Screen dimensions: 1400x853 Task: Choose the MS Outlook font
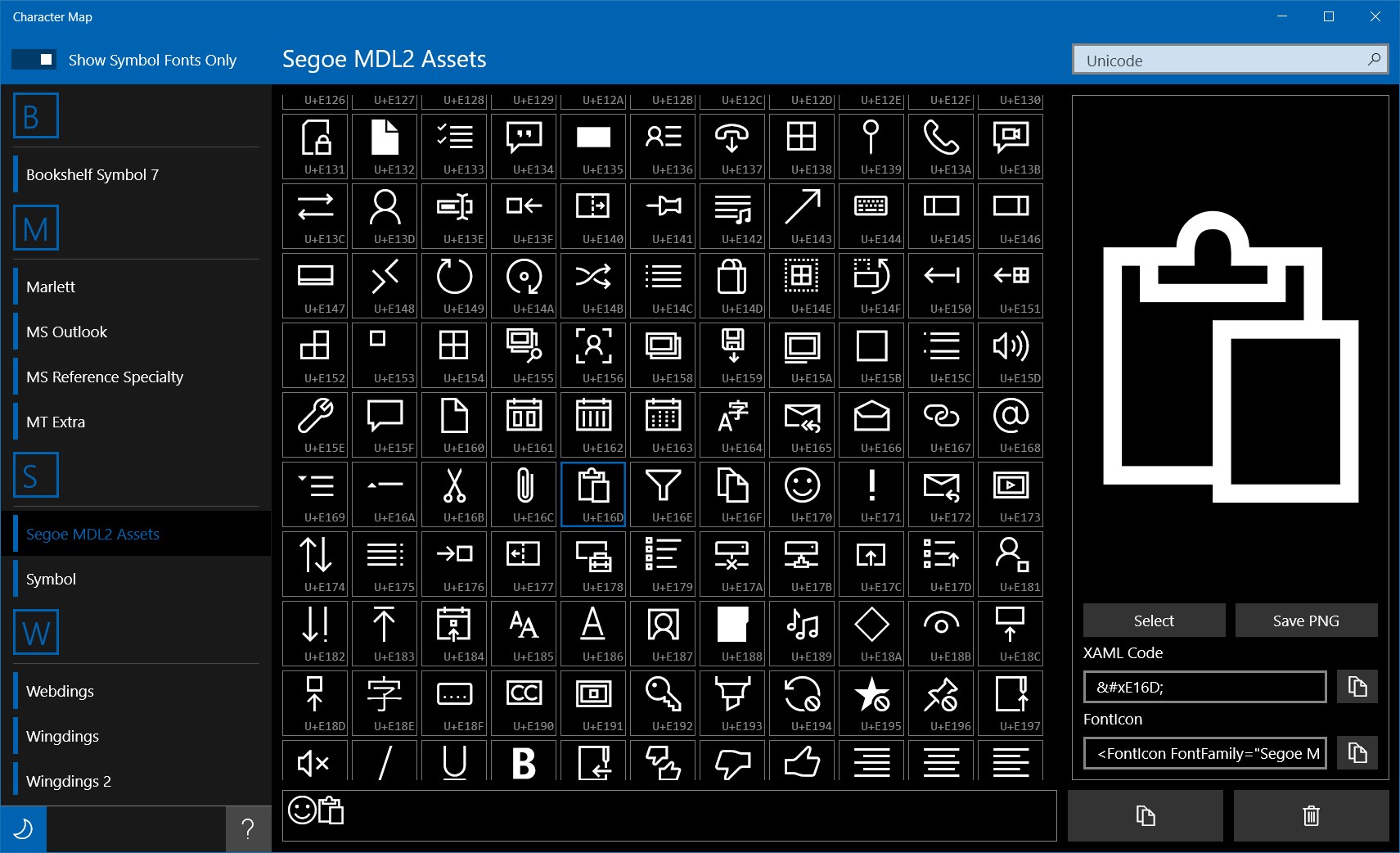(x=137, y=332)
